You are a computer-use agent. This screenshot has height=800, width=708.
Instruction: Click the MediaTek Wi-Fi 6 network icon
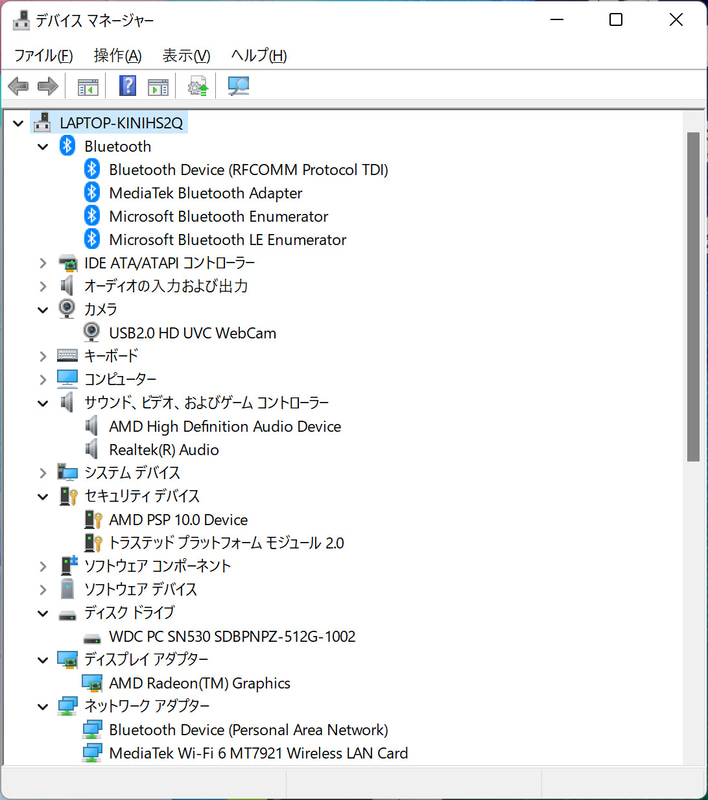(x=92, y=753)
